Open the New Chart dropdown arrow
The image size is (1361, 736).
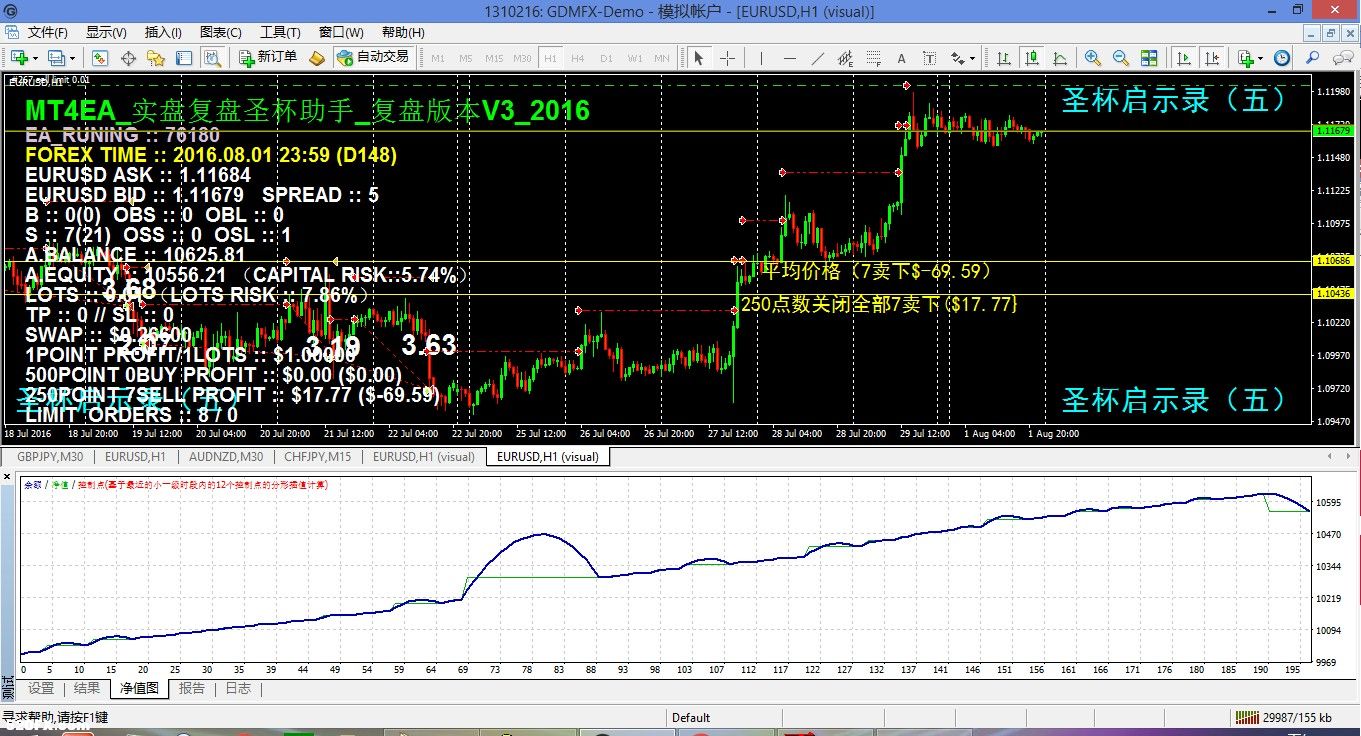(x=35, y=58)
